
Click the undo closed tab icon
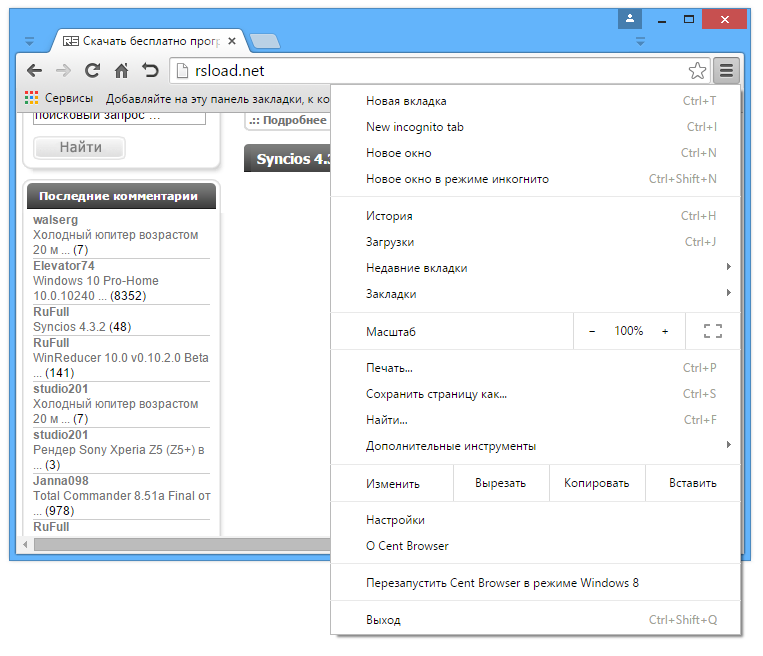point(150,71)
